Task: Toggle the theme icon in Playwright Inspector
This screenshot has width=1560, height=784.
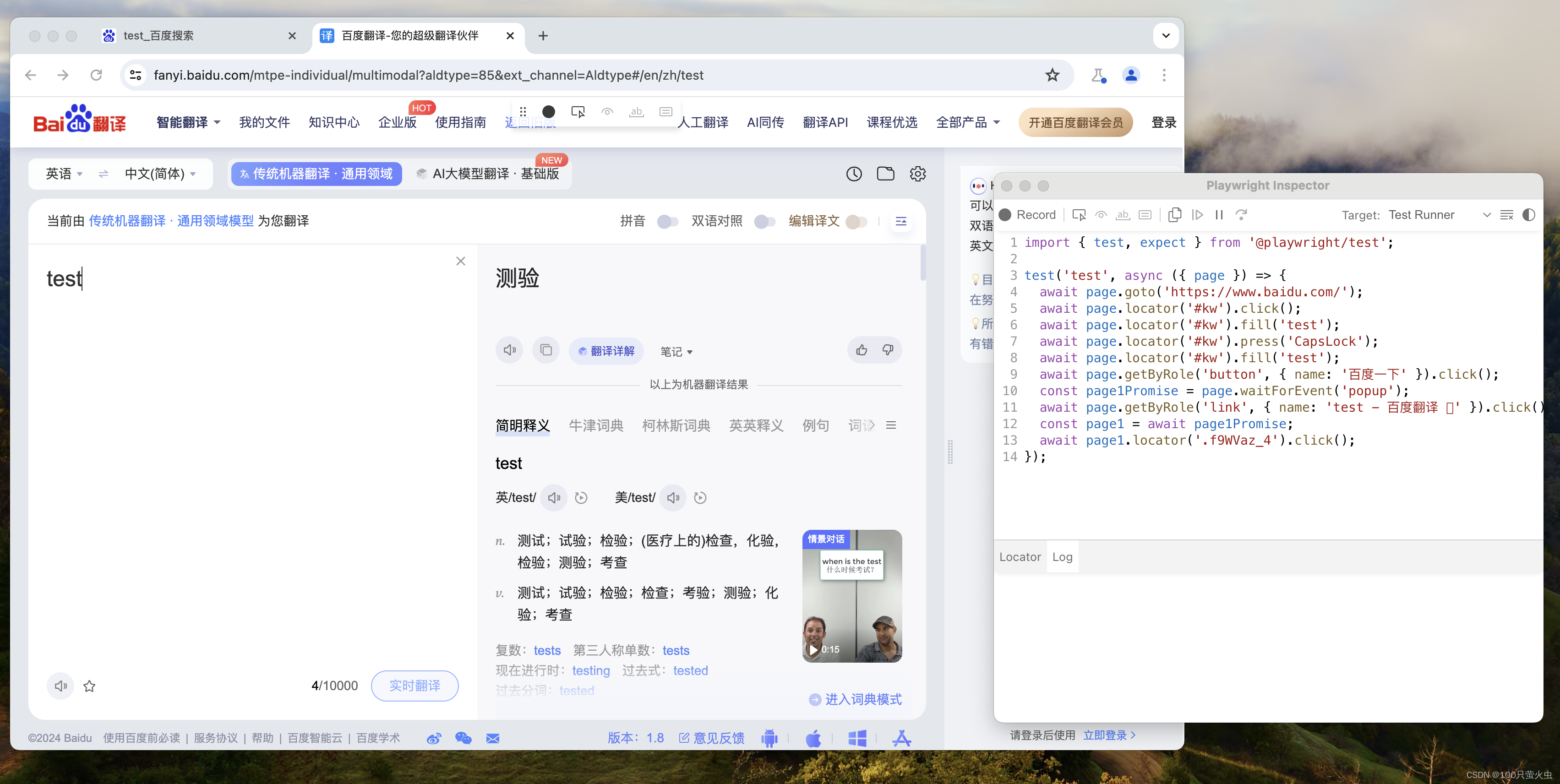Action: point(1528,215)
